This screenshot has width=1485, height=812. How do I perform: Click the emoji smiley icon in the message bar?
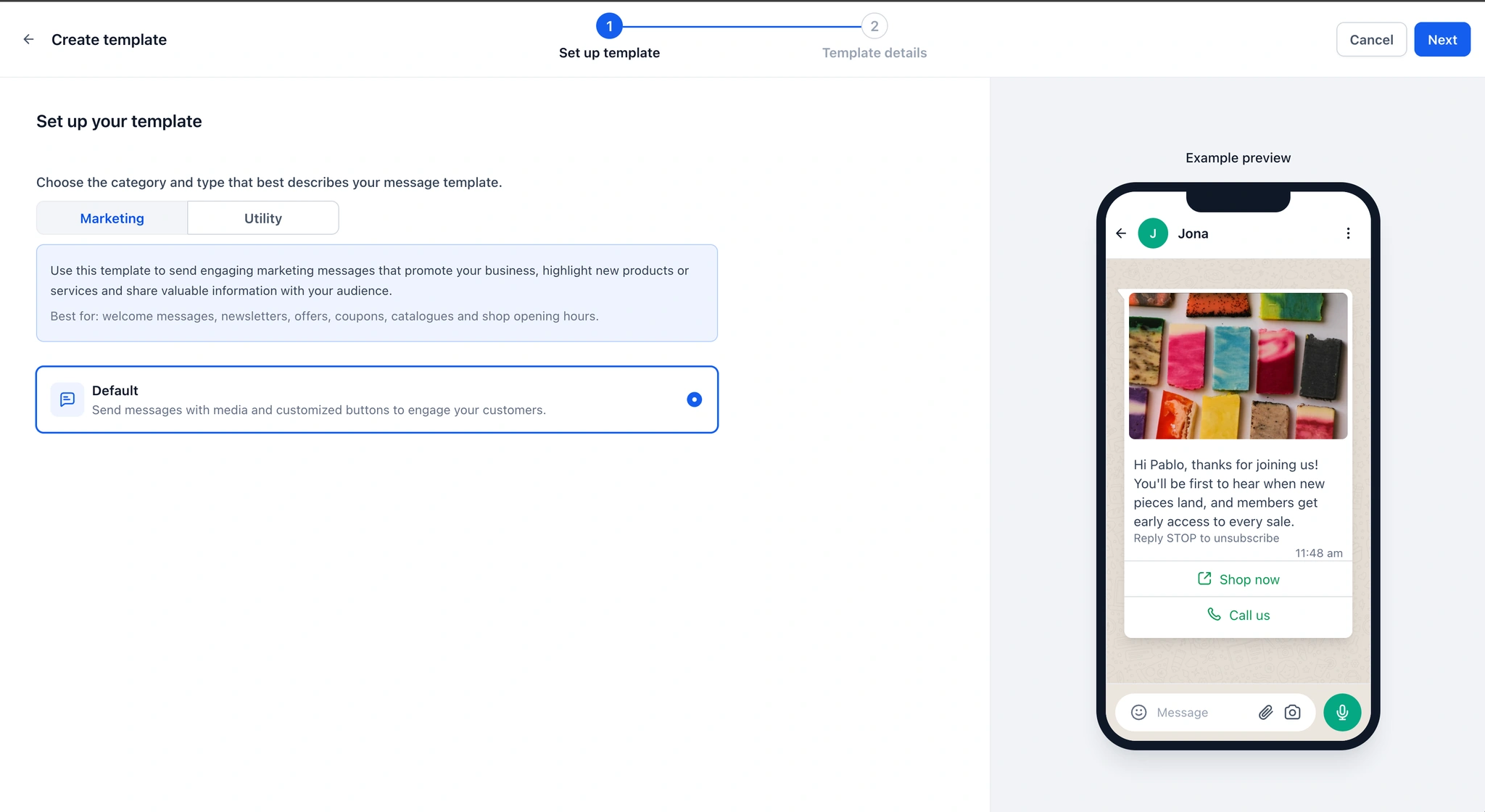(1139, 712)
